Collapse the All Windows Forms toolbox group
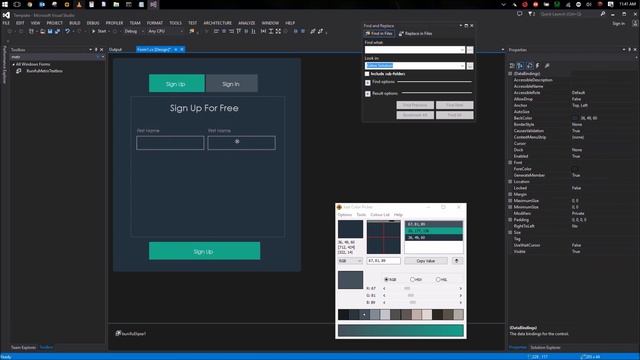The image size is (640, 360). tap(13, 64)
